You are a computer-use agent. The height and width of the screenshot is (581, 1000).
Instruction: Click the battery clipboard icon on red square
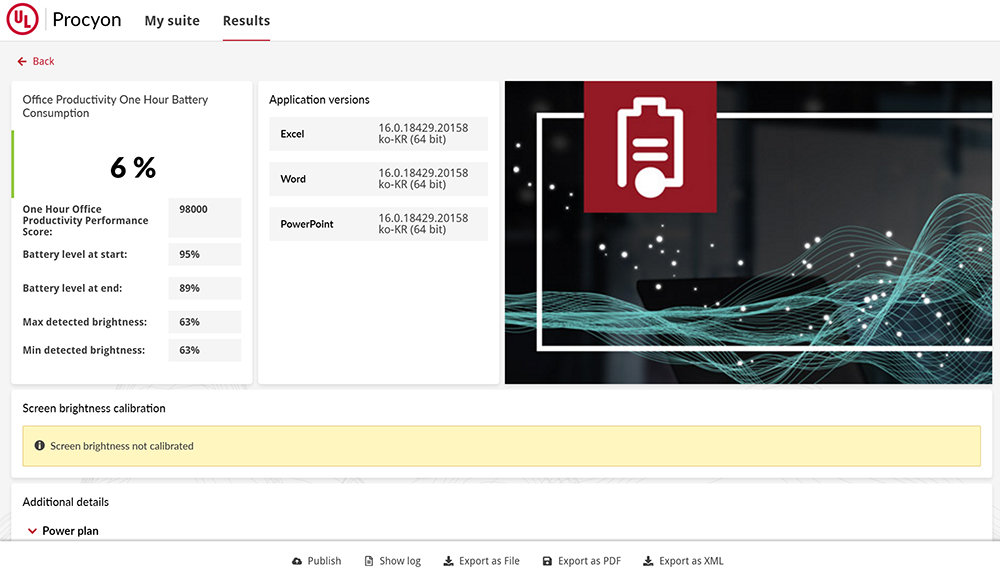click(x=649, y=147)
